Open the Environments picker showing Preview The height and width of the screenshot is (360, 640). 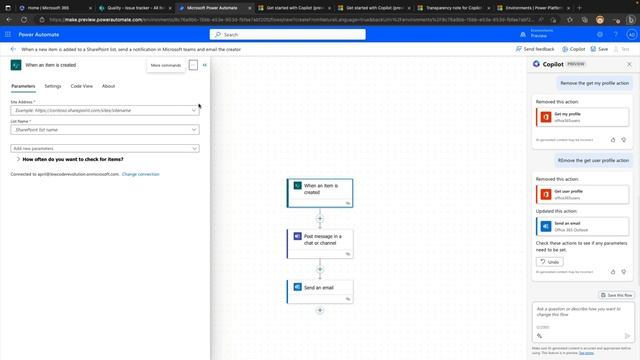[x=538, y=33]
